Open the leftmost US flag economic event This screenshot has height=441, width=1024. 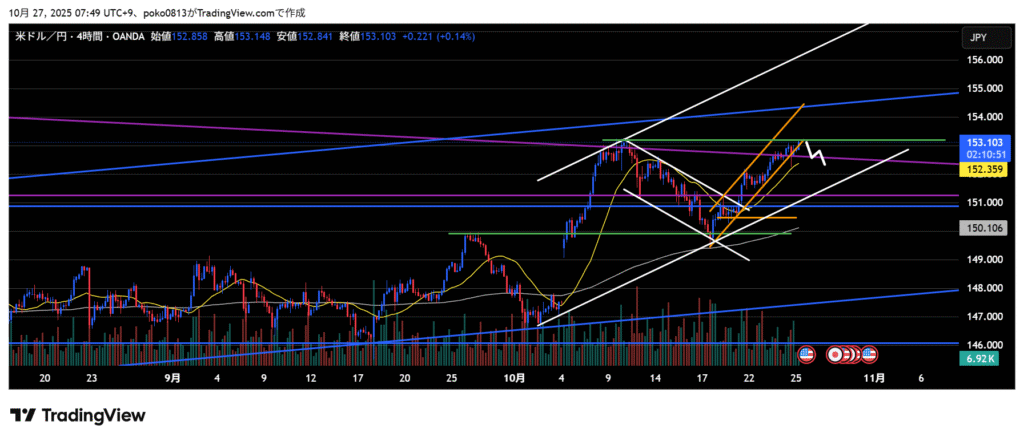(807, 354)
